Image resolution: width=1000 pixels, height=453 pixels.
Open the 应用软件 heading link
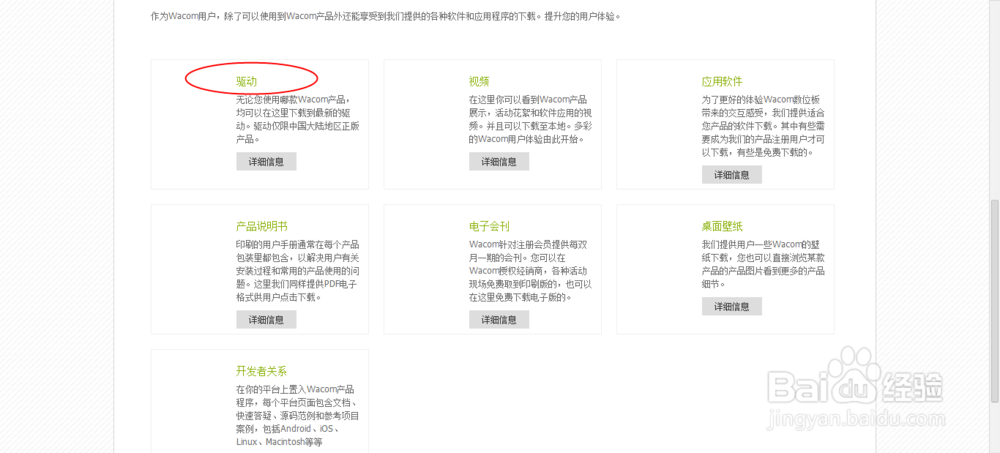coord(722,82)
